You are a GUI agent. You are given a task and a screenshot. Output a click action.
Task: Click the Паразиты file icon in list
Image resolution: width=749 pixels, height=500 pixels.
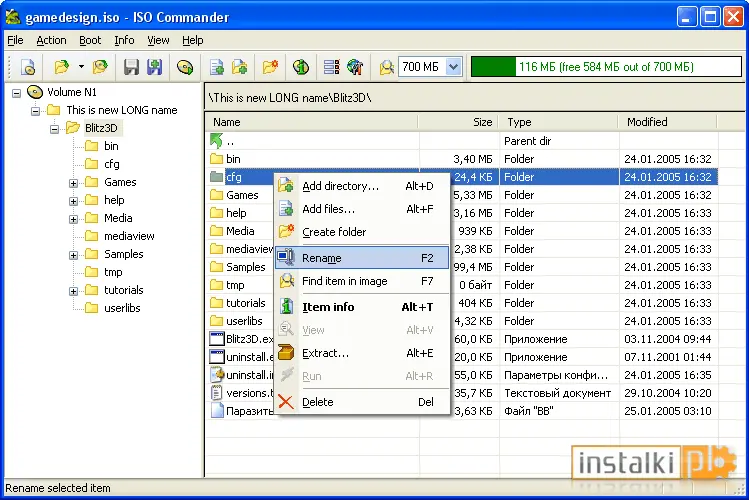coord(217,411)
